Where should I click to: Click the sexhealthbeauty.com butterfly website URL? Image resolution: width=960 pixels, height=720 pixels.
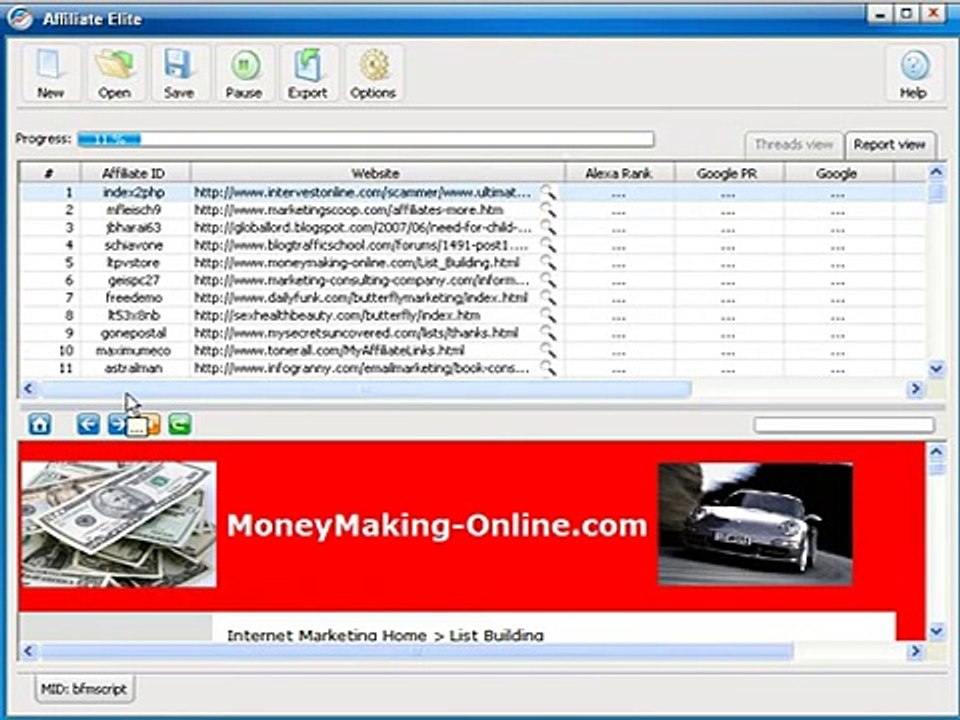(x=337, y=316)
